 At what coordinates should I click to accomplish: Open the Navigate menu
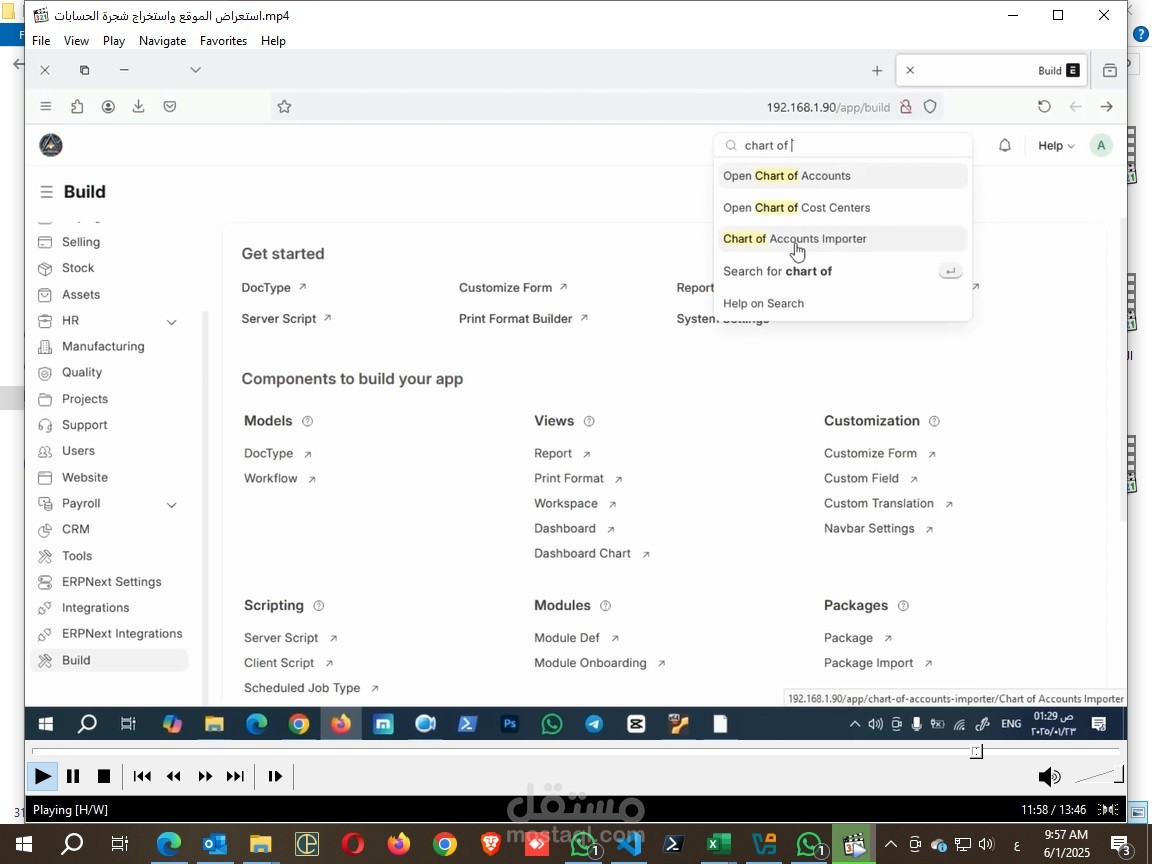pos(162,40)
